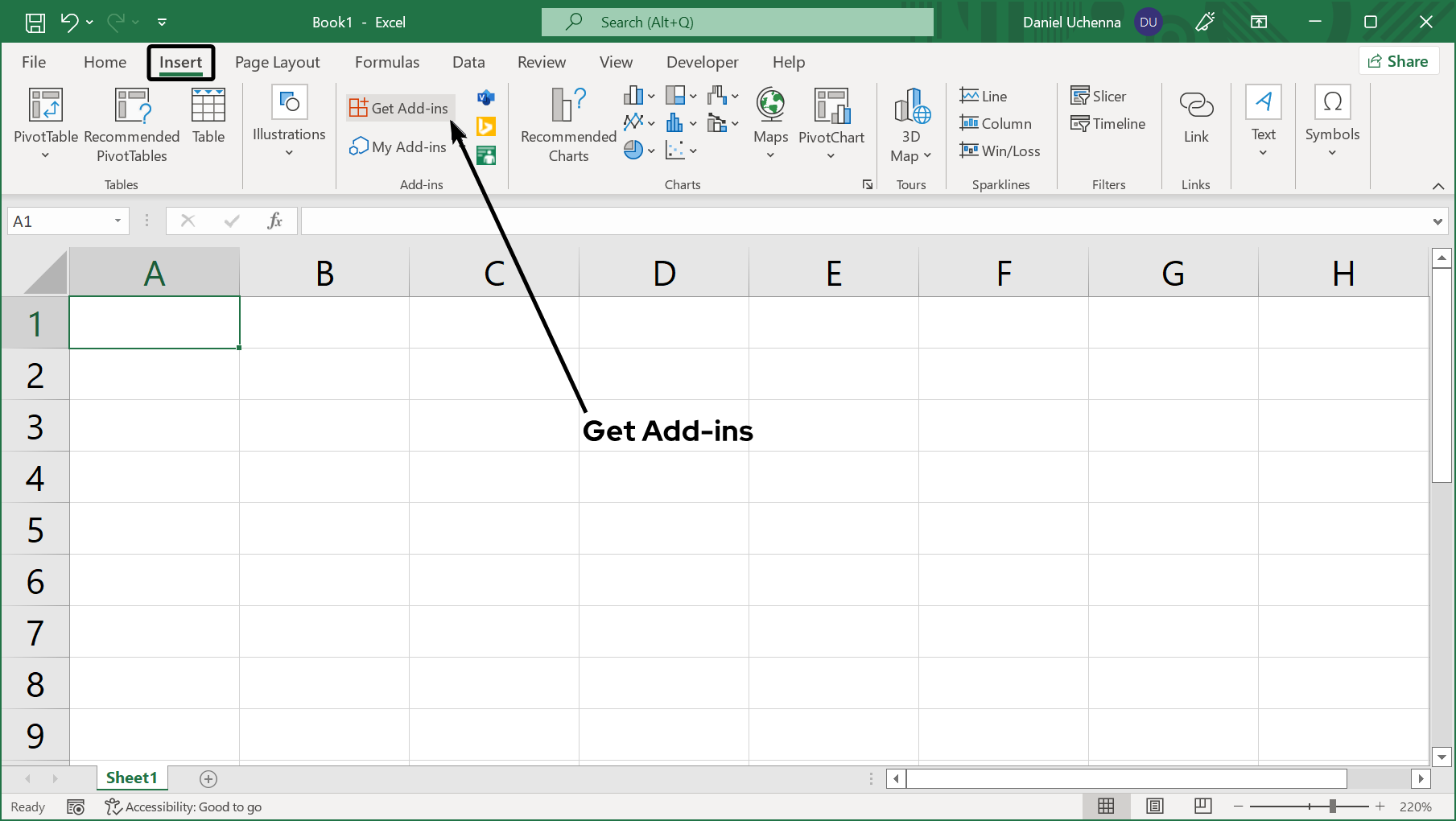This screenshot has width=1456, height=821.
Task: Switch to Page Layout view
Action: click(1155, 806)
